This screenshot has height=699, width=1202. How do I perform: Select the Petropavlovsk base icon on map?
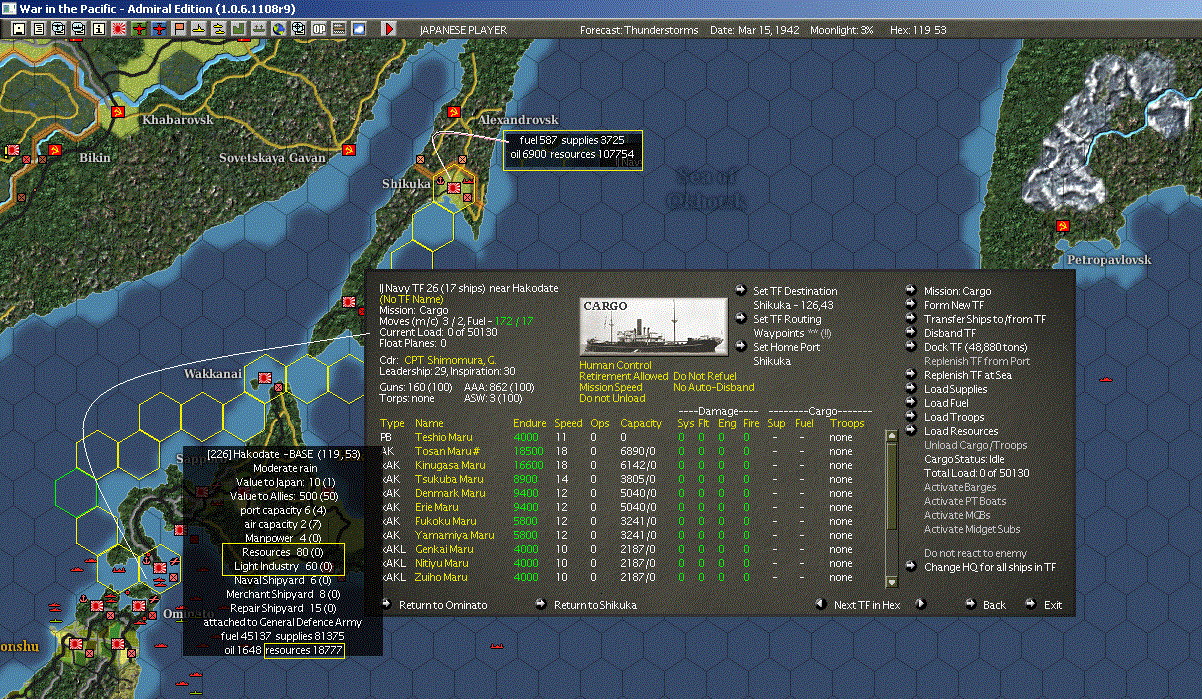tap(1061, 227)
